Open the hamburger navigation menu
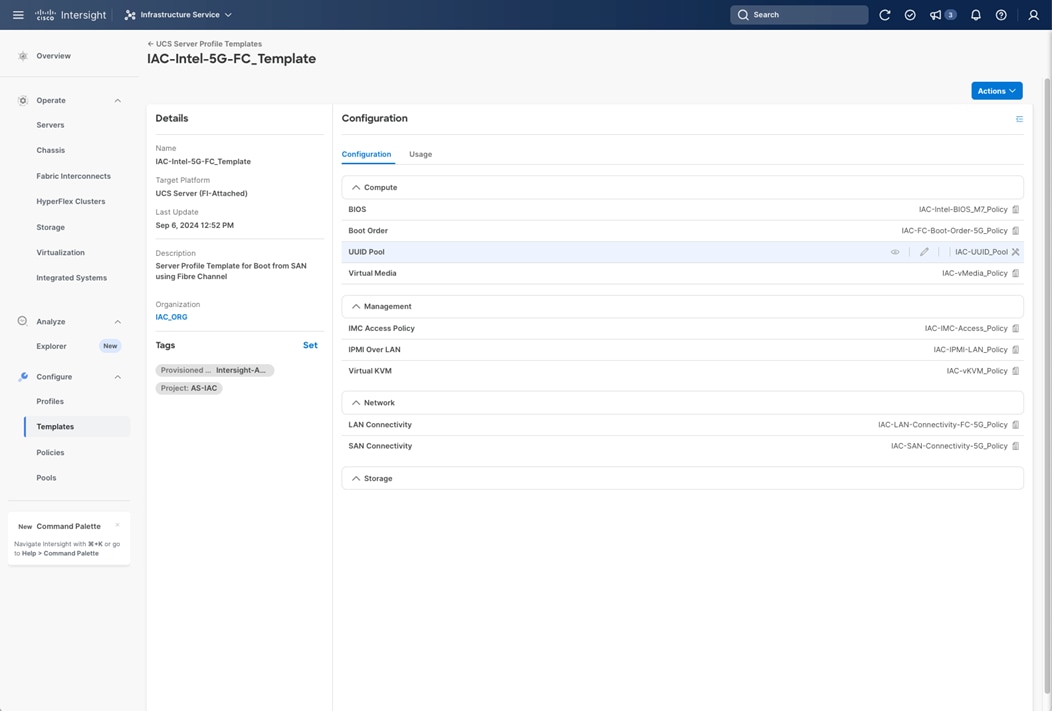 click(x=18, y=15)
